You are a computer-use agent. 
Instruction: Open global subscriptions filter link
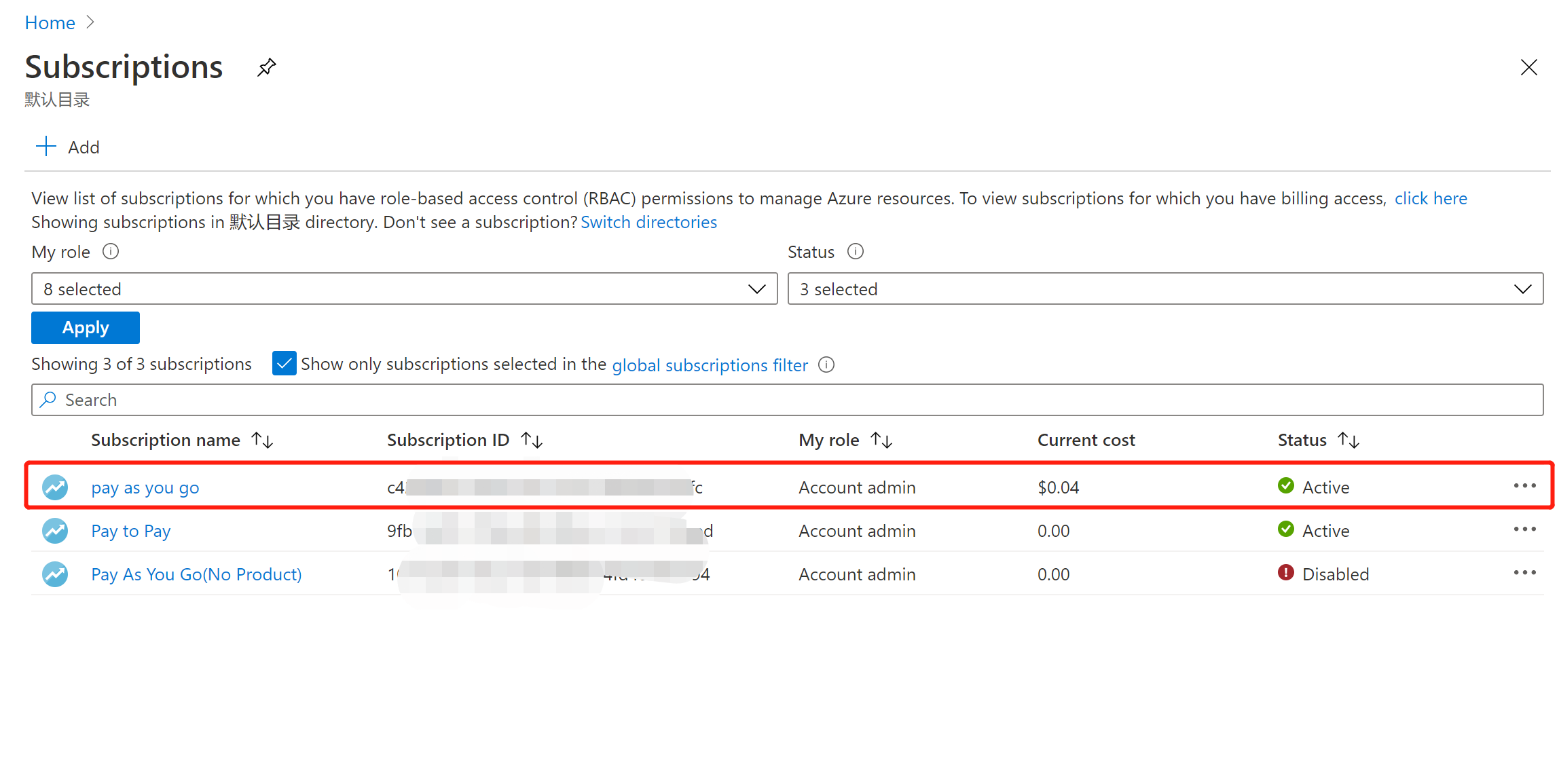710,365
